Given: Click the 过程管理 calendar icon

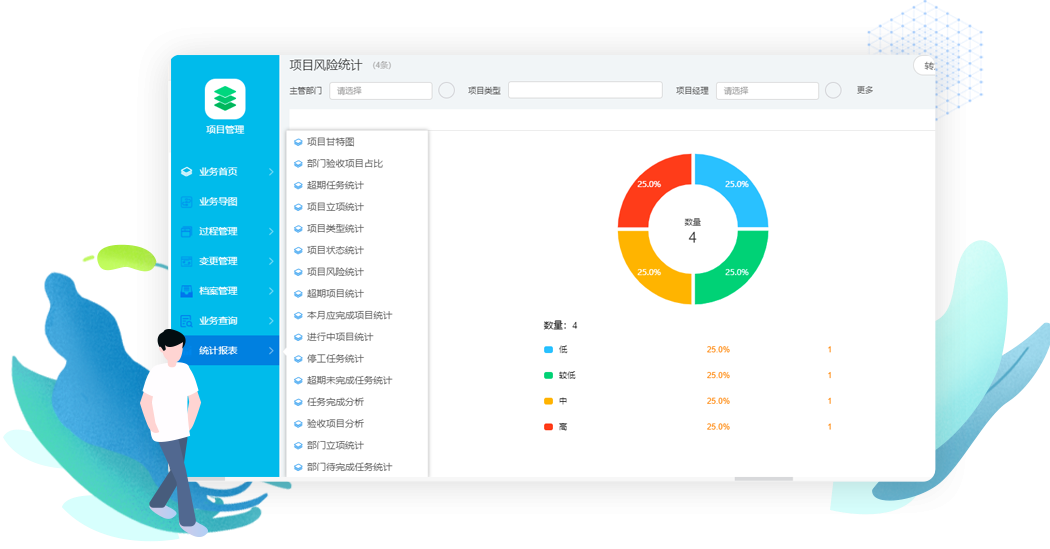Looking at the screenshot, I should [186, 232].
